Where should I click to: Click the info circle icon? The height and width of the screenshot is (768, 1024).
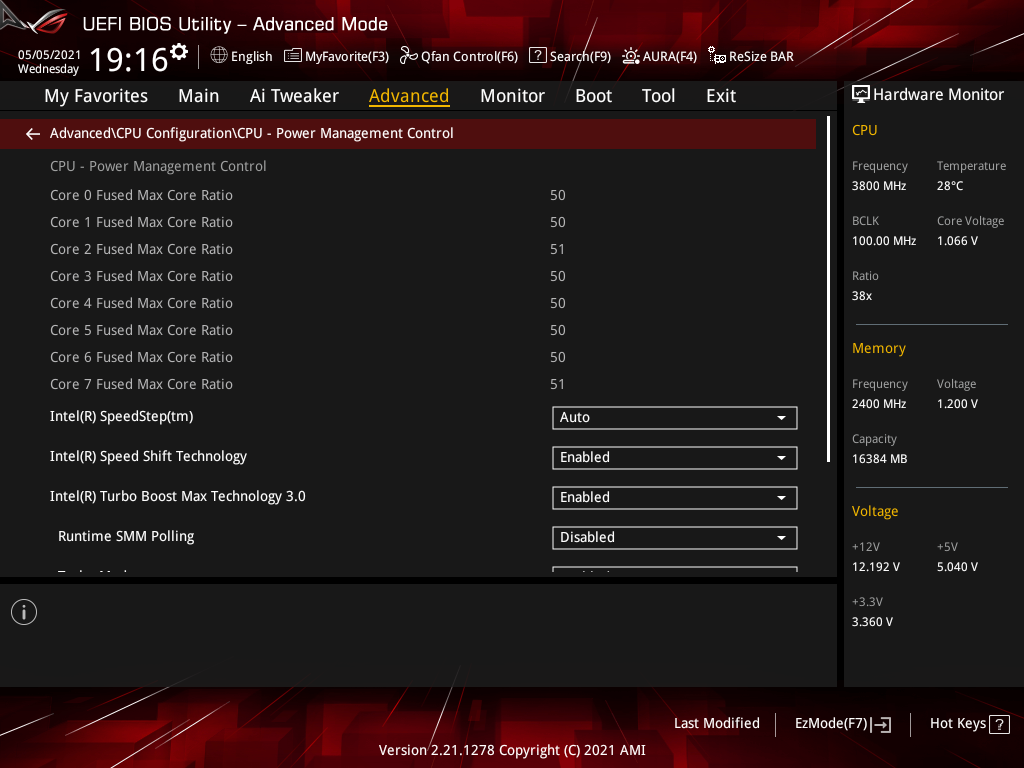coord(24,612)
